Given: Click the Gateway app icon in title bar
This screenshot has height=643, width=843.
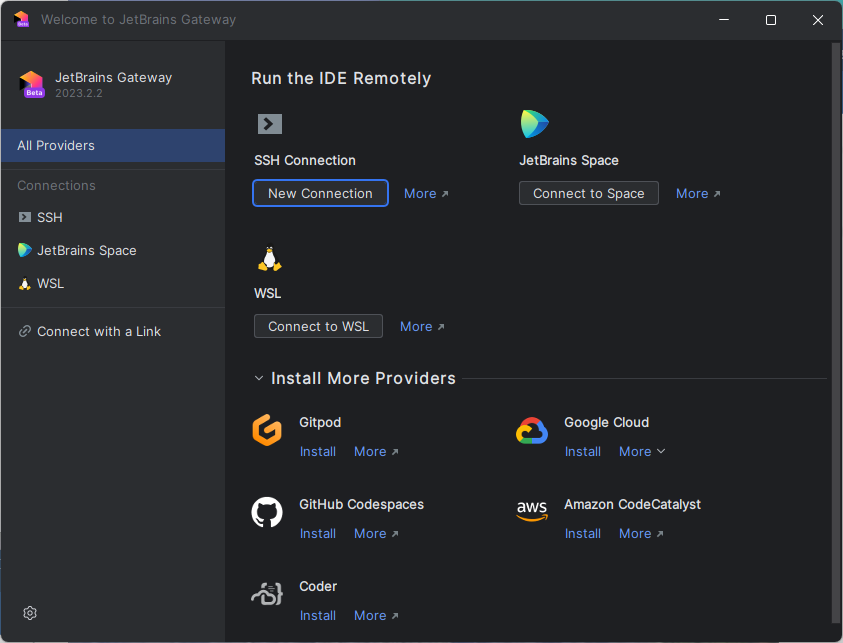Looking at the screenshot, I should click(x=22, y=19).
